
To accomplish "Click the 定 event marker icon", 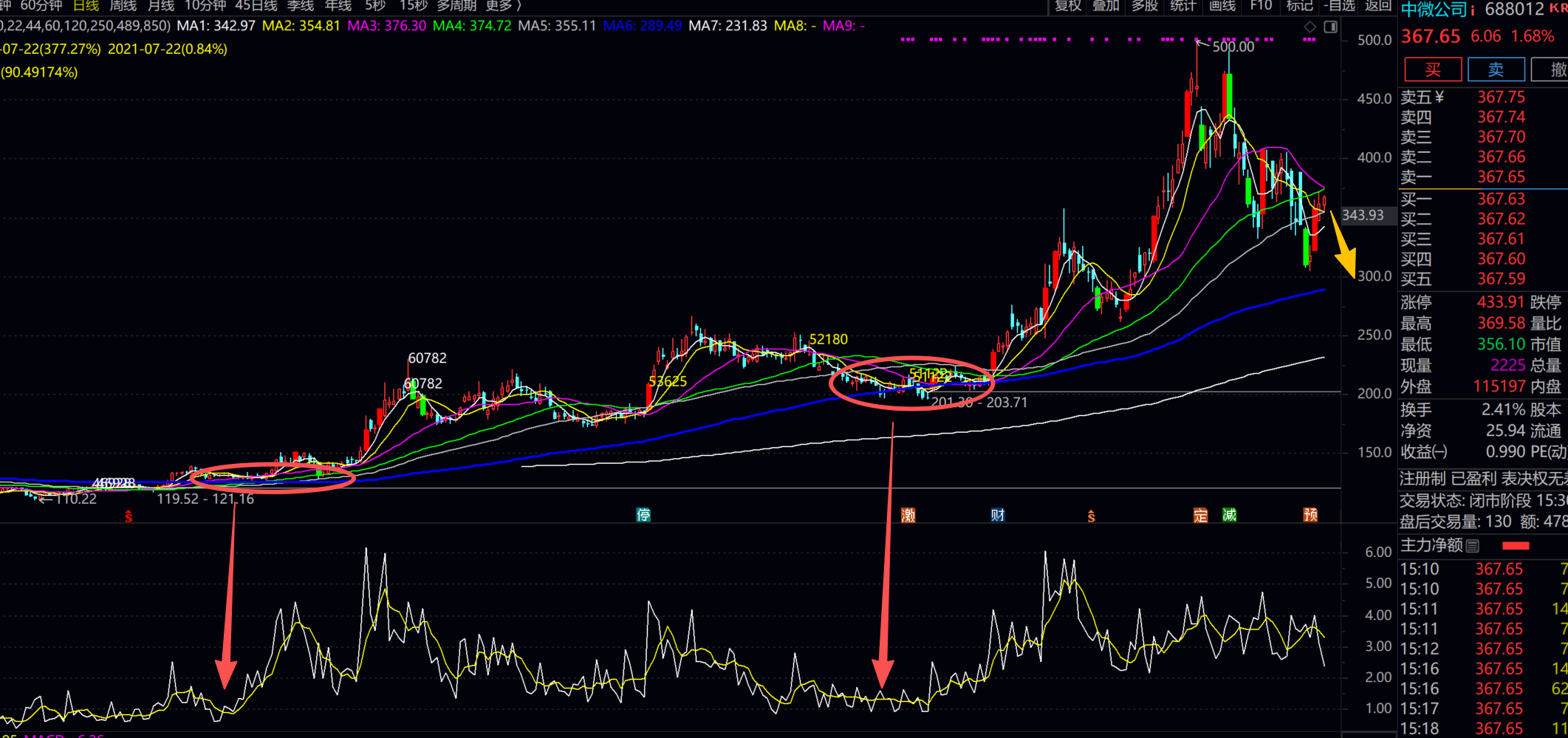I will click(1201, 515).
